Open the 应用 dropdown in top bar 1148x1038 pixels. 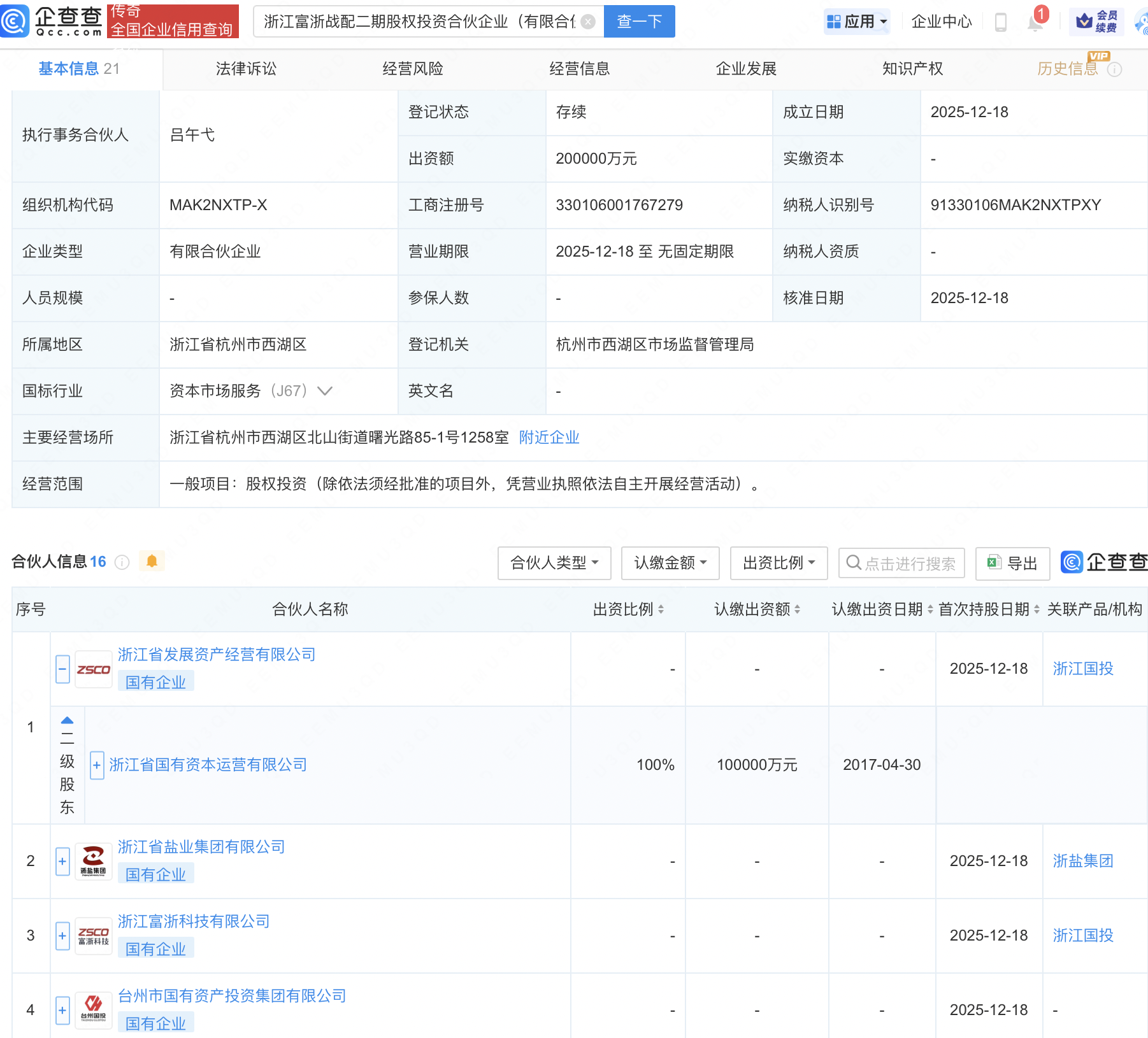tap(857, 21)
